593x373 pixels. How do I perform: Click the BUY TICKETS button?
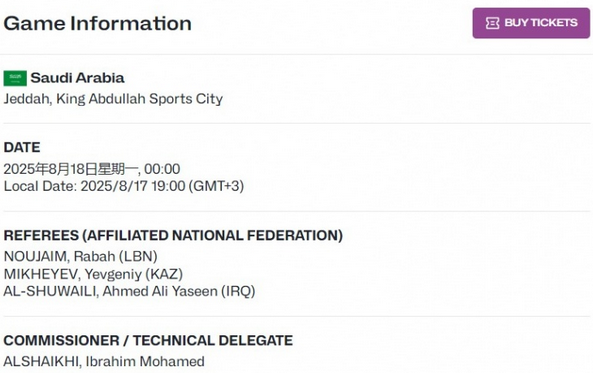pos(531,23)
